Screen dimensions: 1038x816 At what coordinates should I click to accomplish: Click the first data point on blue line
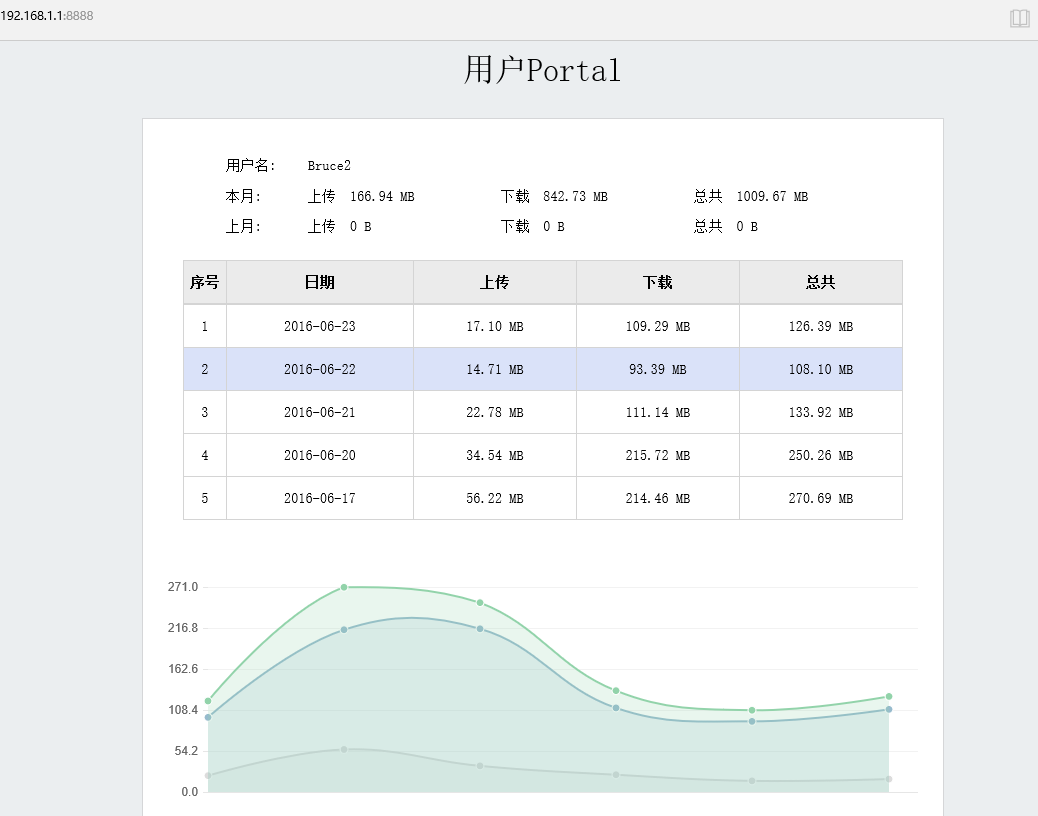click(x=208, y=717)
